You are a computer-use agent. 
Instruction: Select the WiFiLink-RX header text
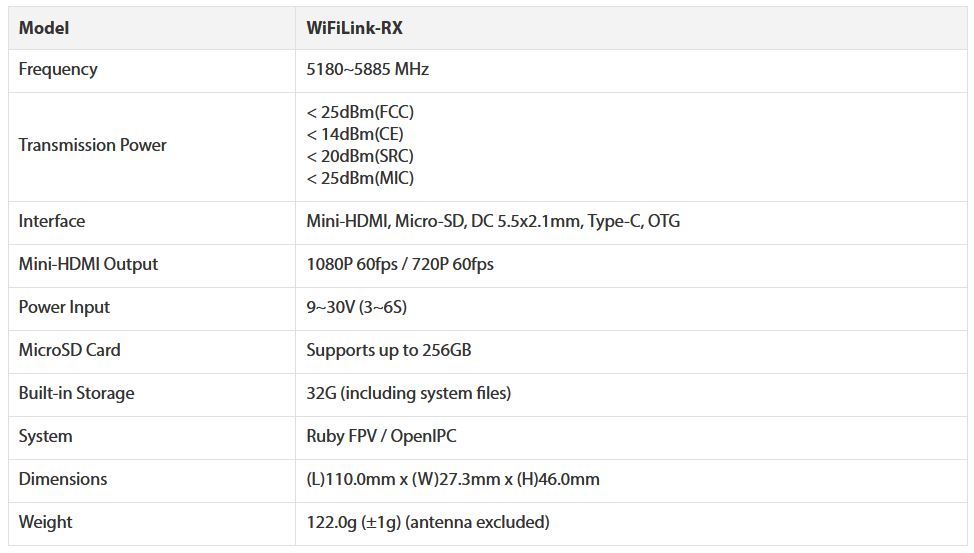pyautogui.click(x=354, y=28)
